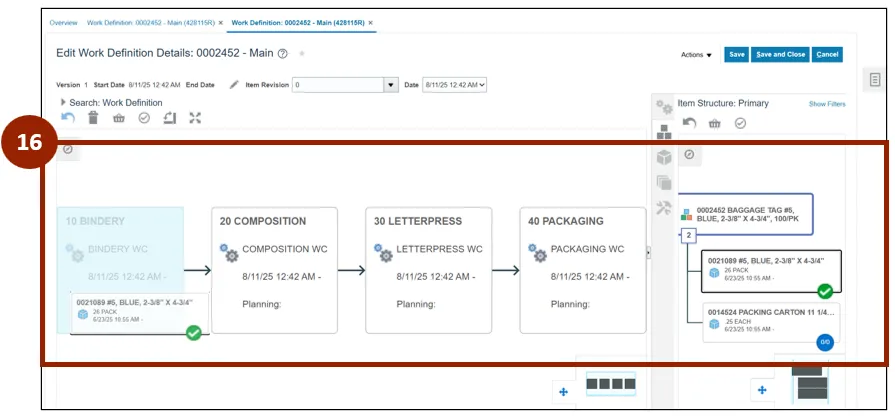
Task: Click the compass icon in the Item Structure diagram
Action: pos(690,155)
